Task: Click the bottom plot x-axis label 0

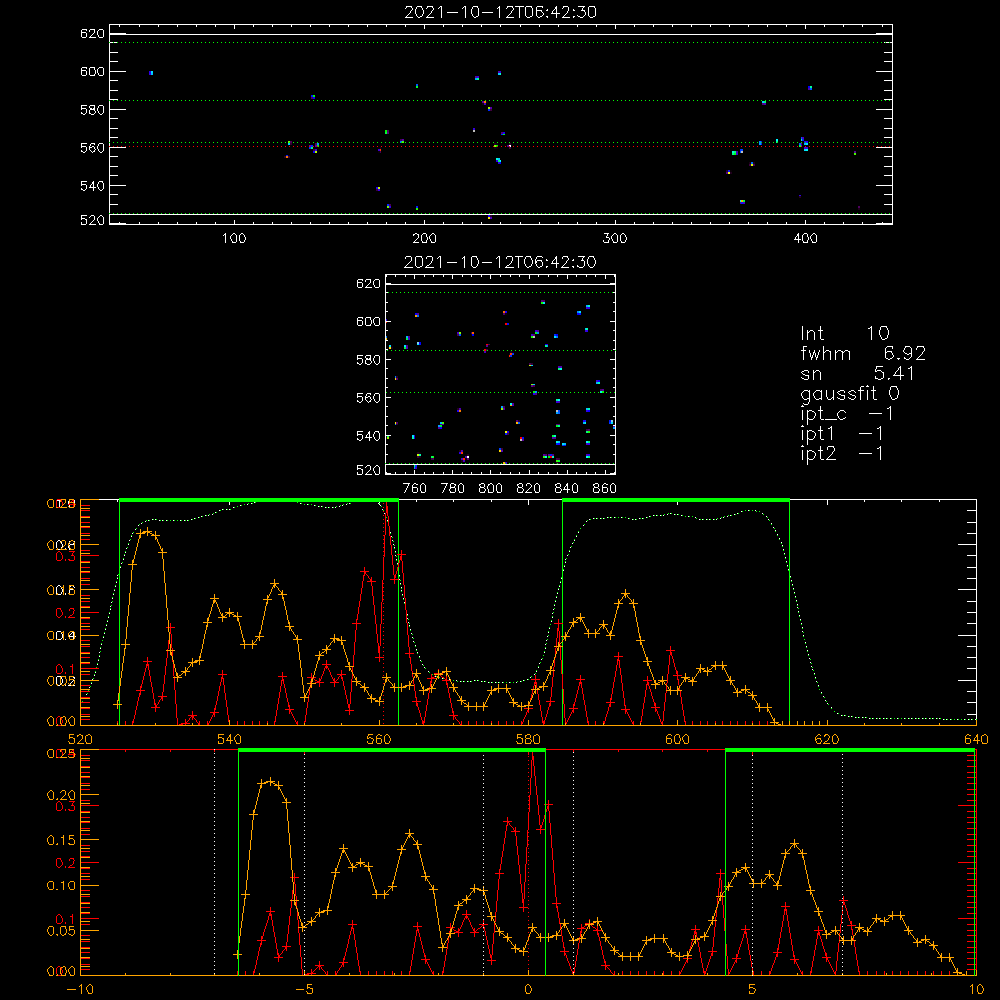Action: (x=528, y=989)
